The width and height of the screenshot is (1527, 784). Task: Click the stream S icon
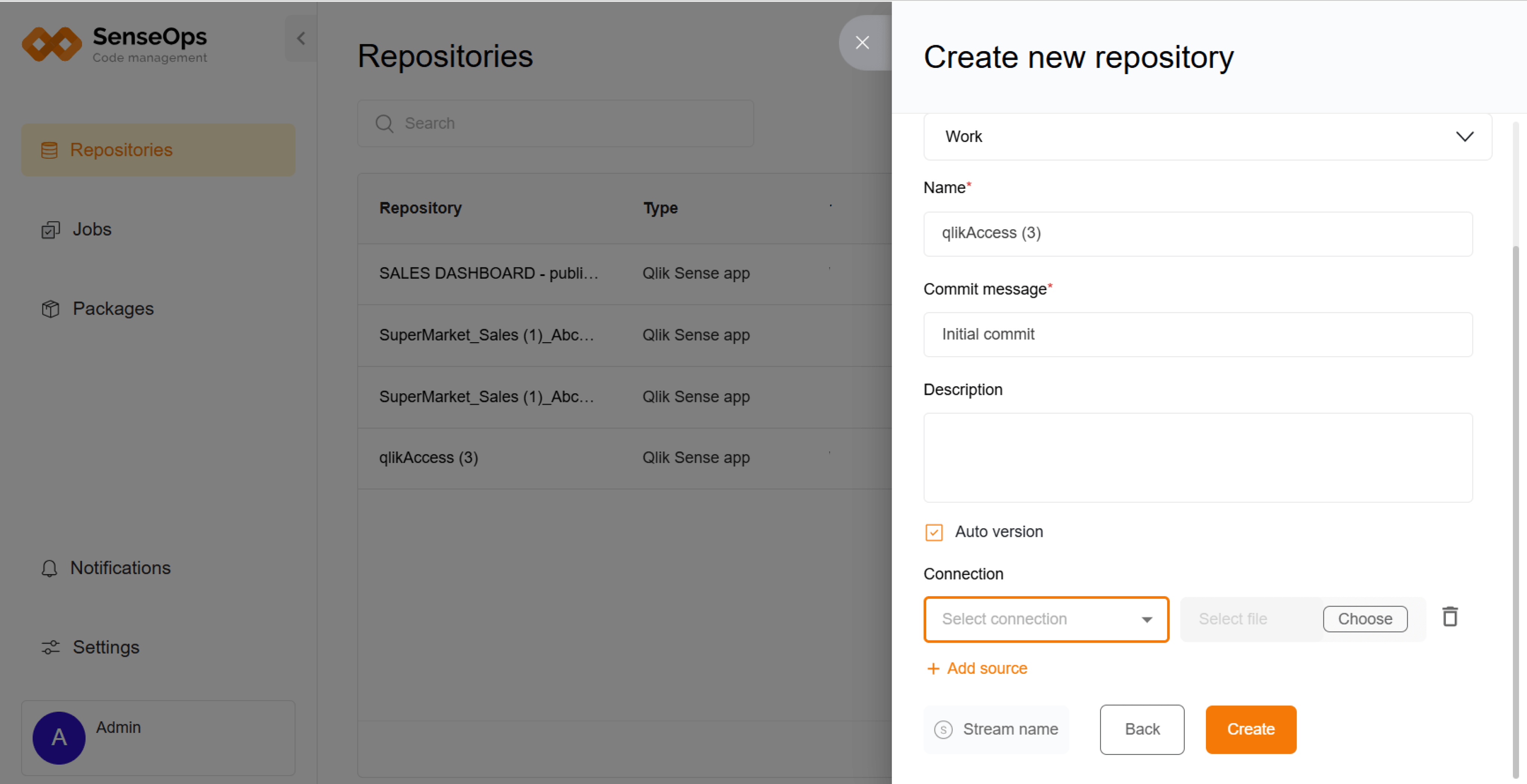[x=943, y=730]
